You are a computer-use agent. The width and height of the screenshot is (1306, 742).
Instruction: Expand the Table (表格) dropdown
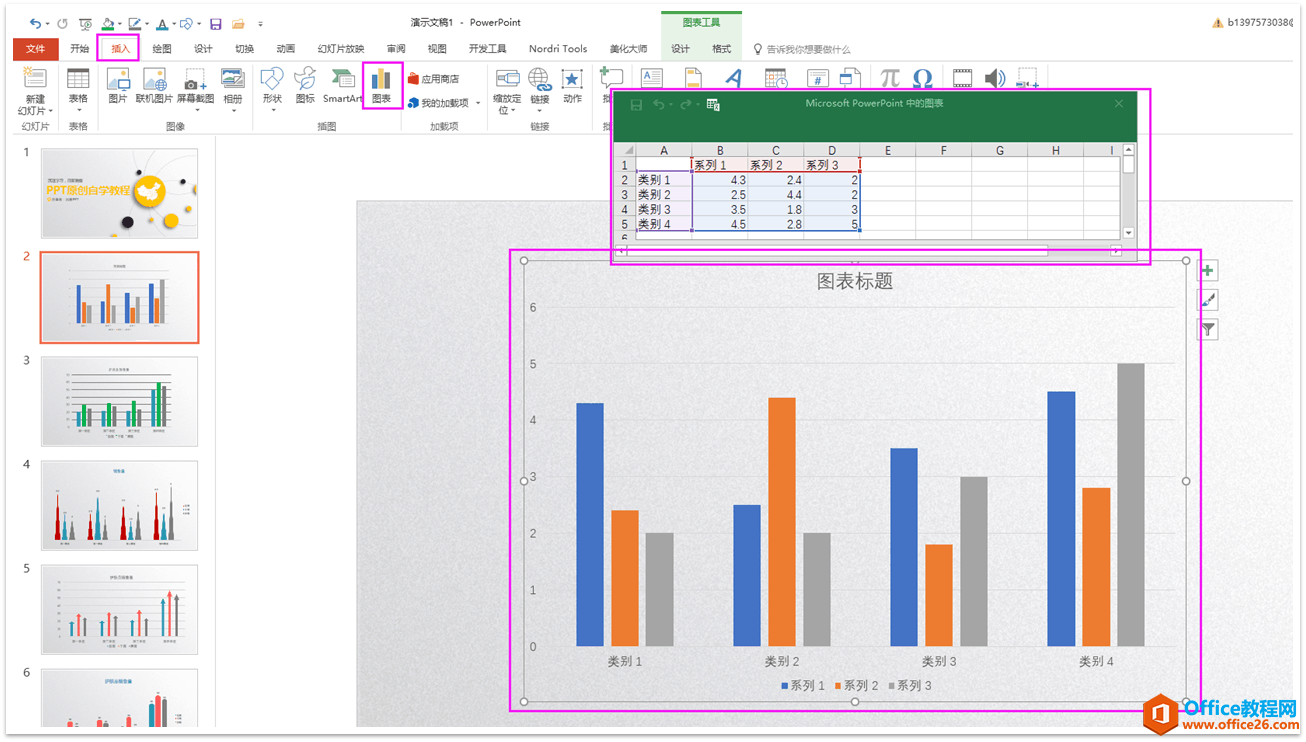78,88
